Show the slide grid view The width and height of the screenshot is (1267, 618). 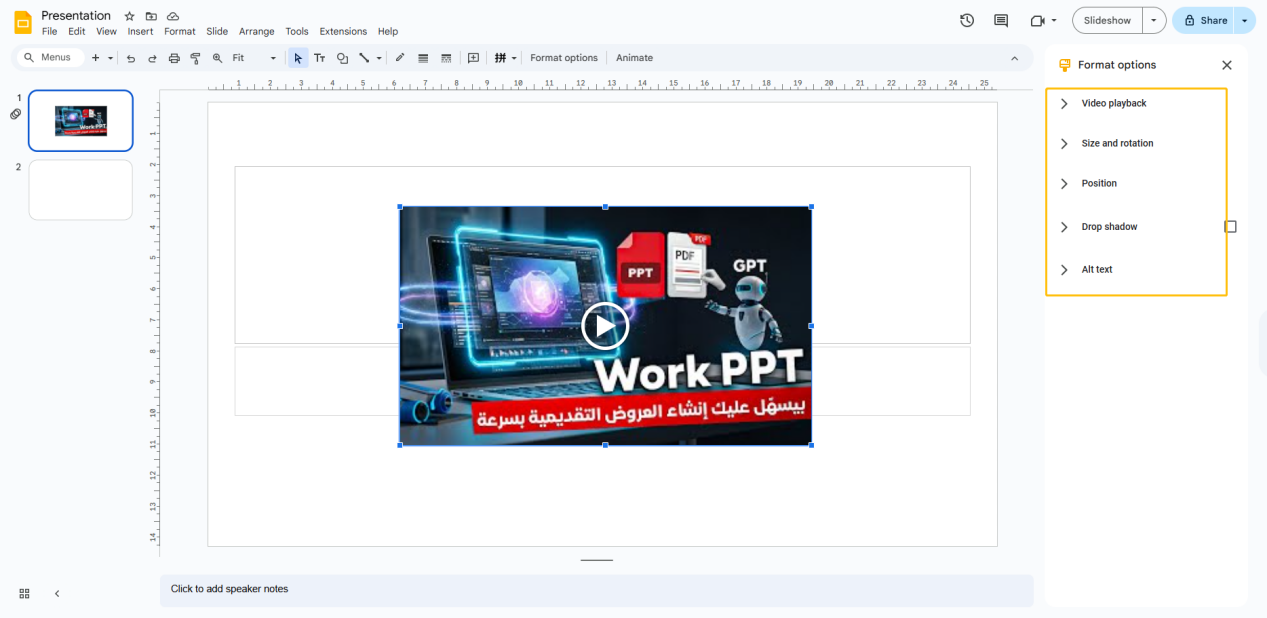(x=25, y=593)
